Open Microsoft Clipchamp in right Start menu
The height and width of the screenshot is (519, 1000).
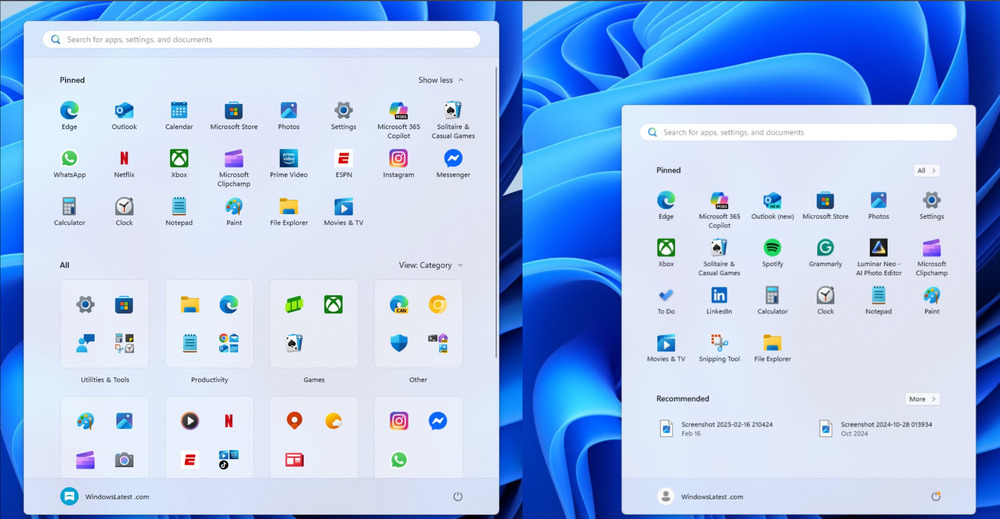932,257
